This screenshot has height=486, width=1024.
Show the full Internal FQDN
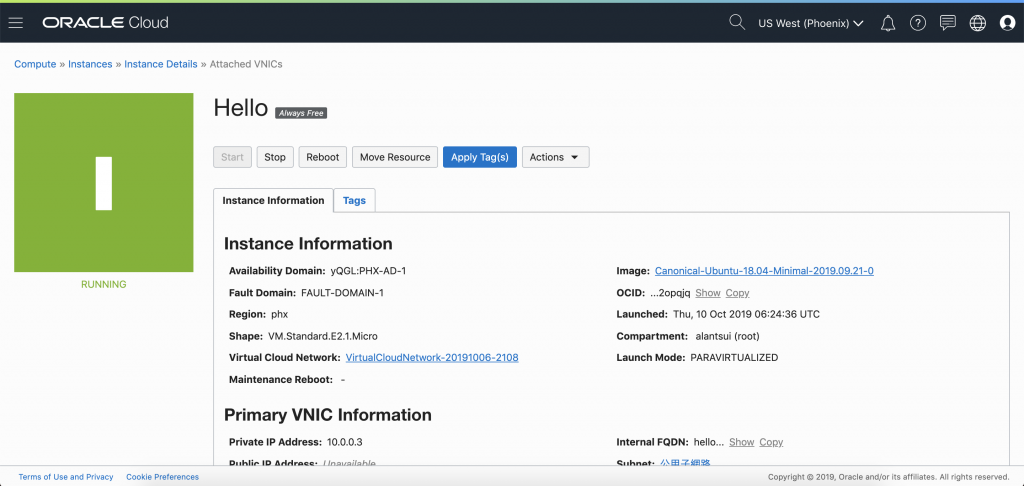(x=742, y=442)
